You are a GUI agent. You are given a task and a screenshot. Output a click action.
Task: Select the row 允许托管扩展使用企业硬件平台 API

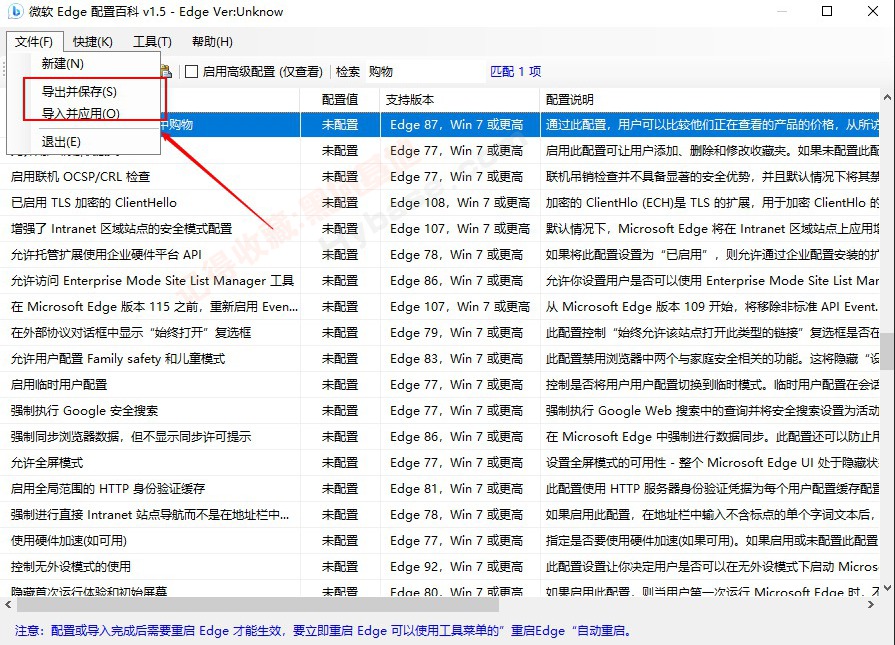tap(440, 255)
